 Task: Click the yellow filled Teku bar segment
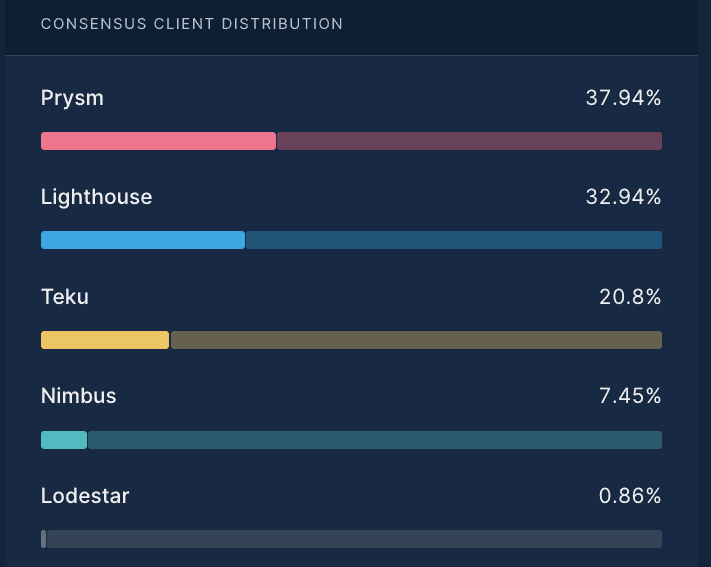(x=105, y=340)
